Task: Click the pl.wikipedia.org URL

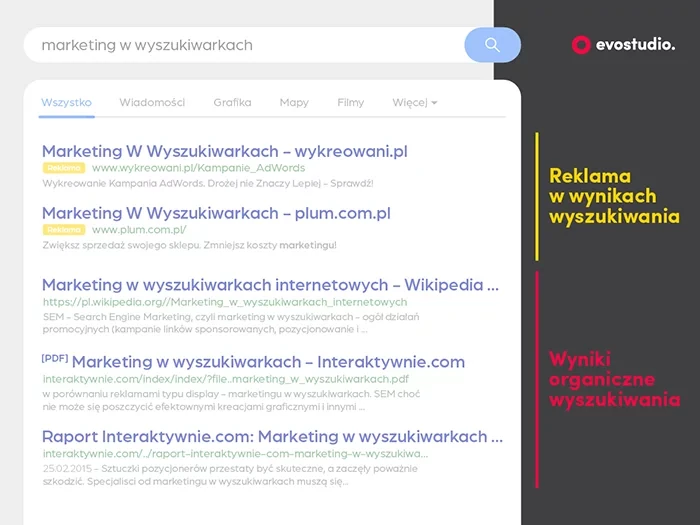Action: pyautogui.click(x=225, y=302)
